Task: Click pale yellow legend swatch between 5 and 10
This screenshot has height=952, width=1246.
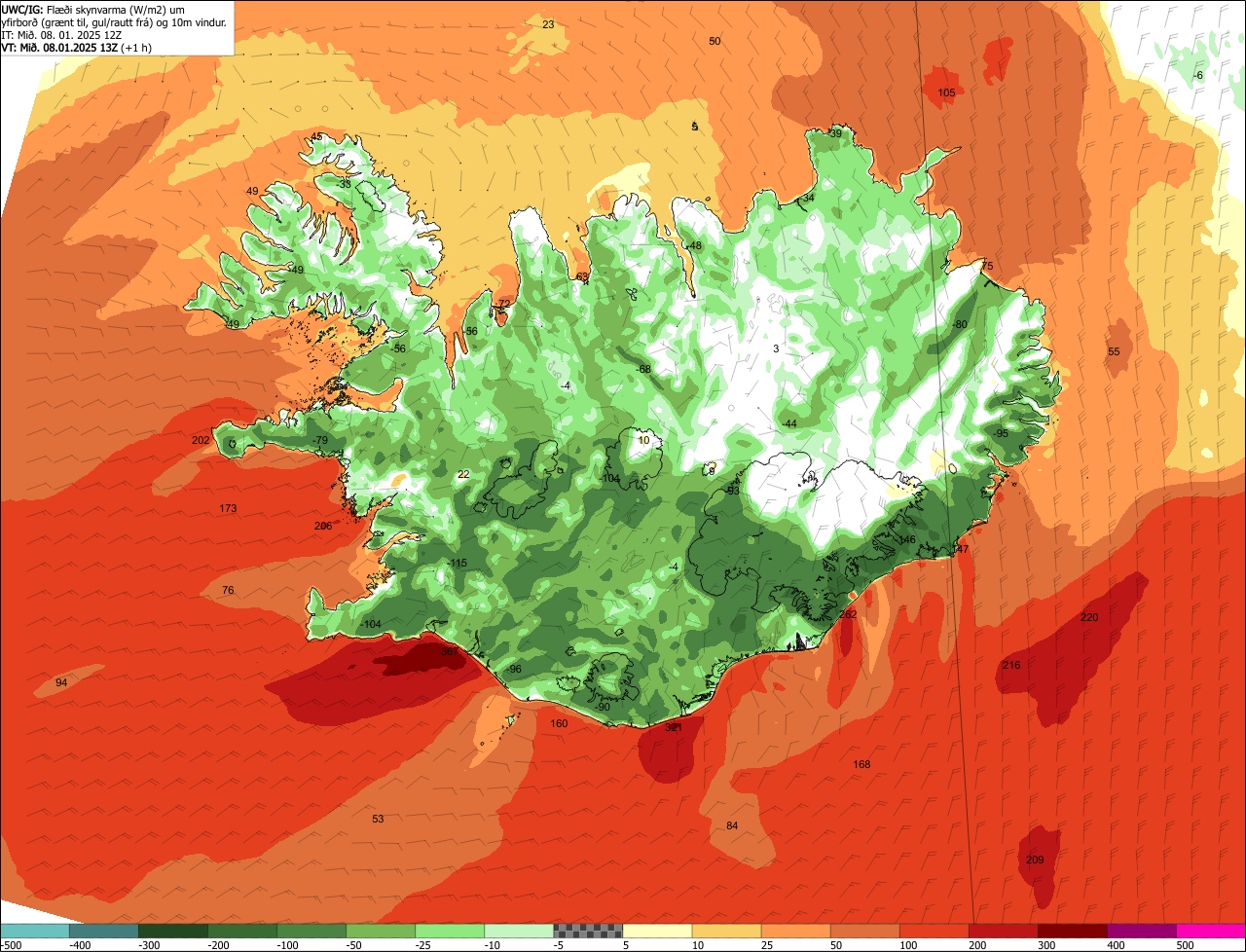Action: 657,931
